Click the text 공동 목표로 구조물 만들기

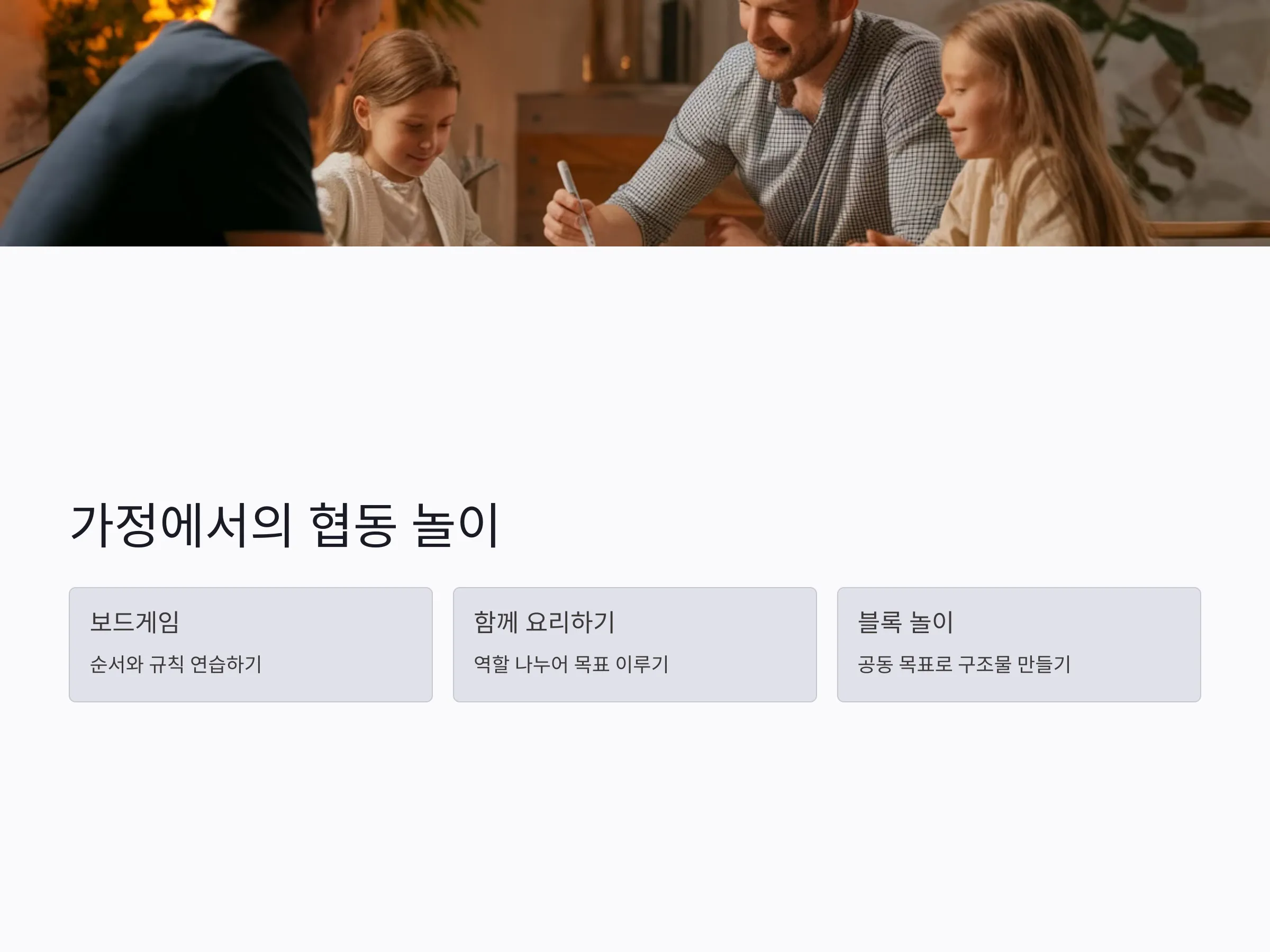point(965,664)
